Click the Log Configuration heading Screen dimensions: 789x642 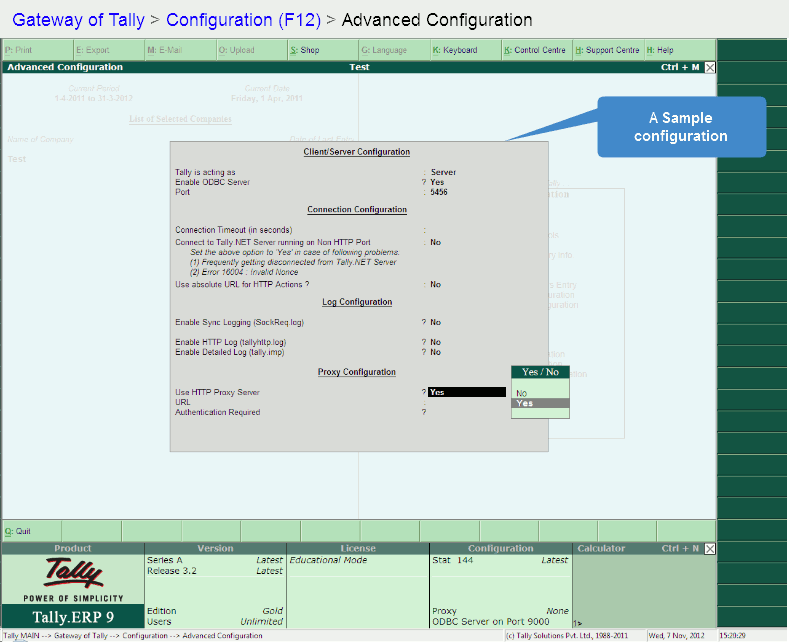(x=357, y=302)
